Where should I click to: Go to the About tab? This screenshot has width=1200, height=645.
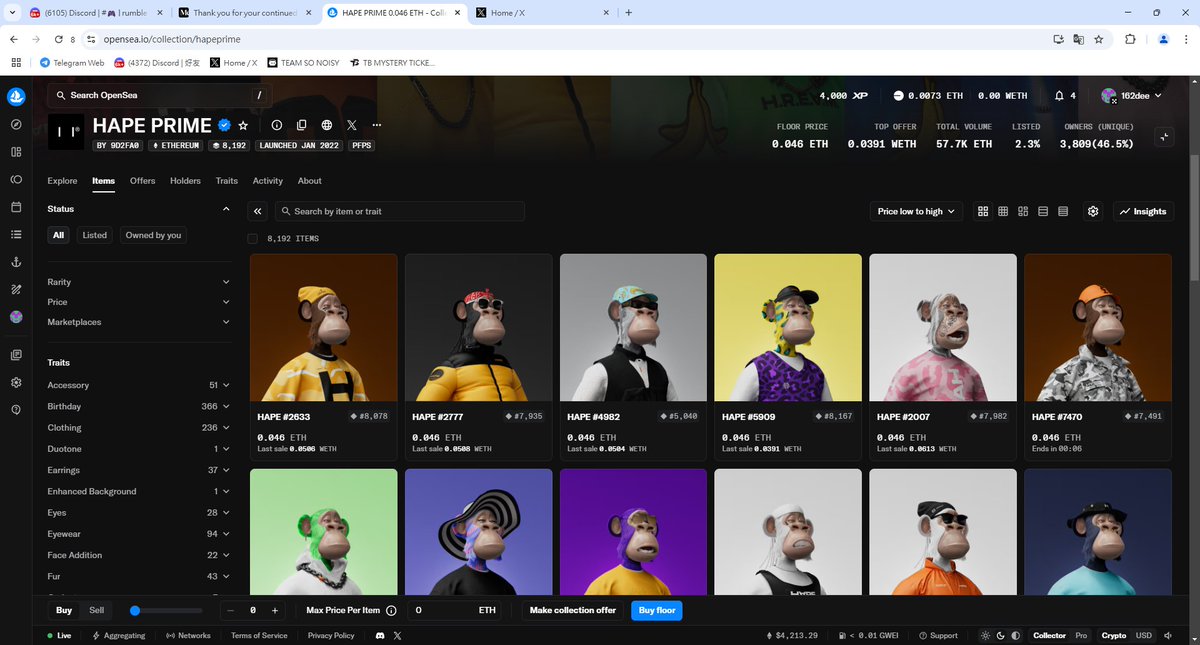(x=310, y=181)
